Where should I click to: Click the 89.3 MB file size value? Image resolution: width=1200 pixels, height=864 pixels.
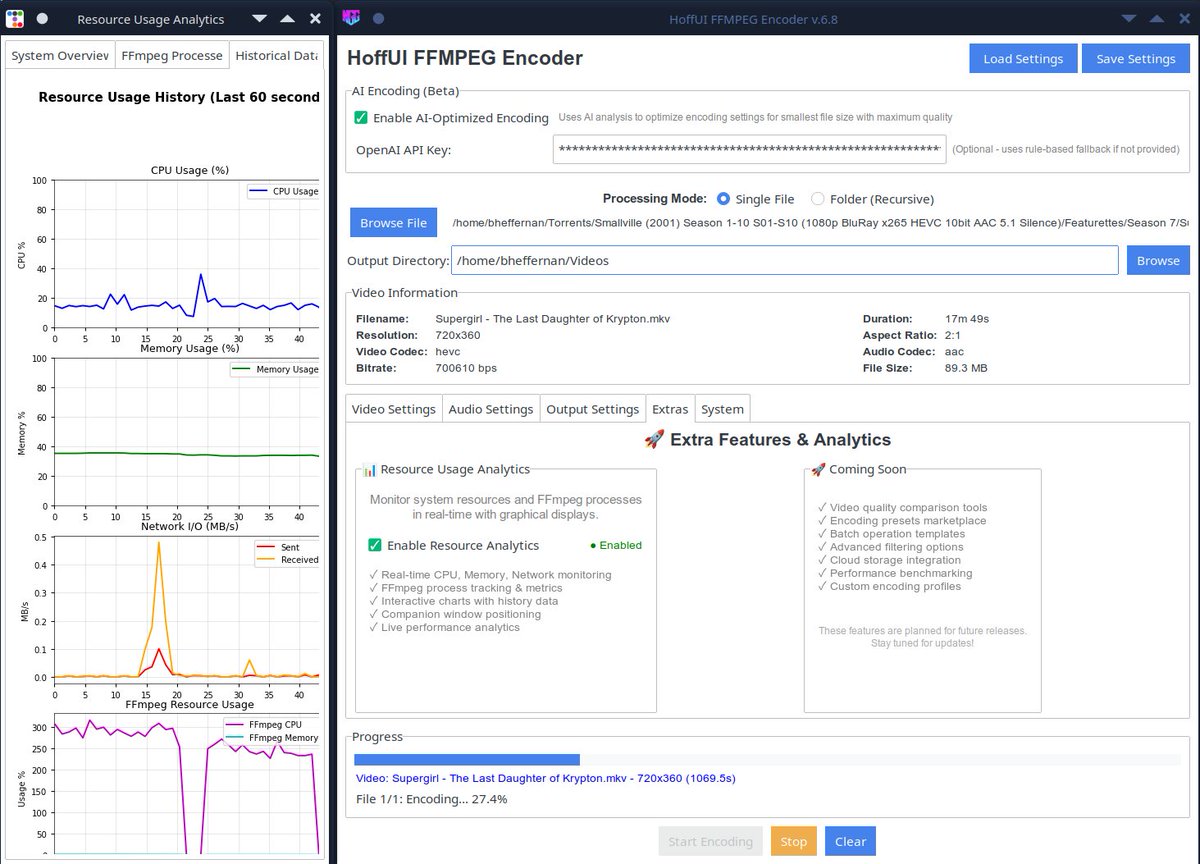tap(966, 368)
